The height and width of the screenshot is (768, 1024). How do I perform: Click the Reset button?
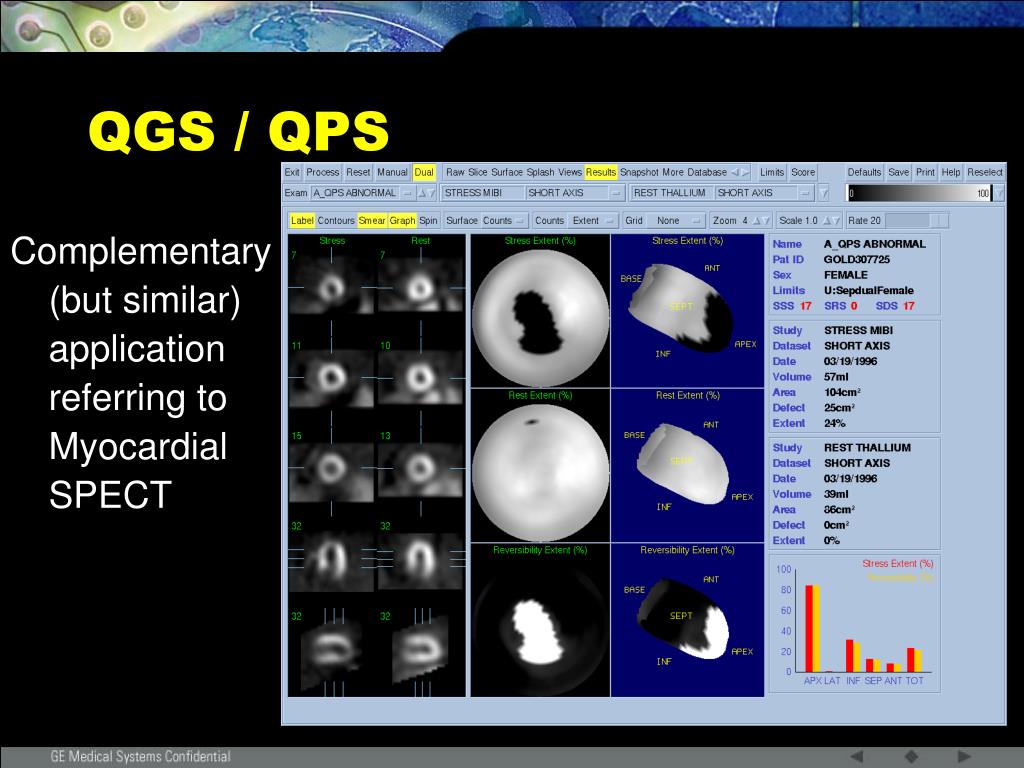[358, 172]
